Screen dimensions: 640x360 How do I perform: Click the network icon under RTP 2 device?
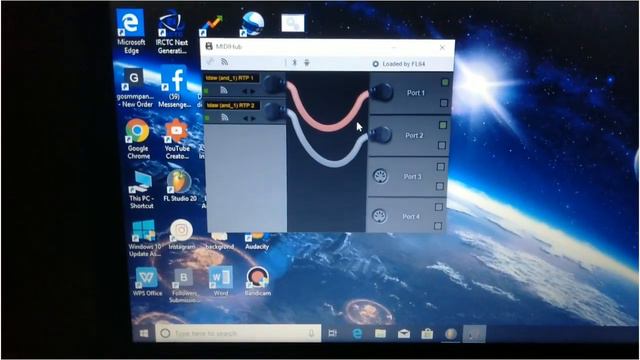[224, 118]
